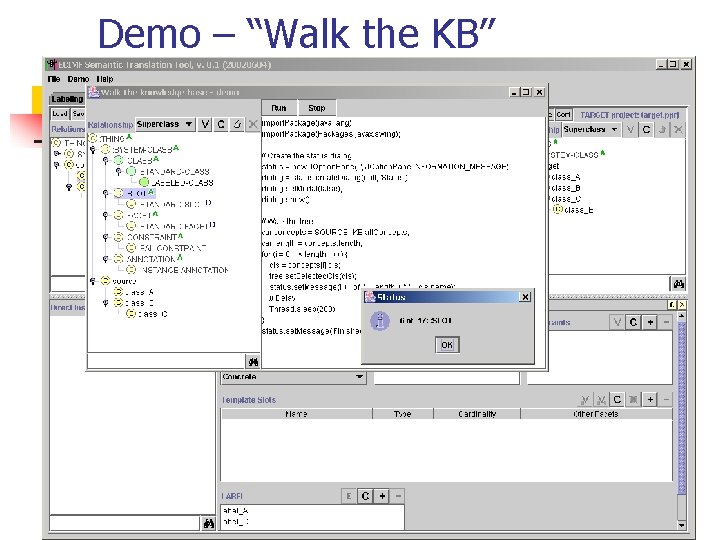Click the X delete icon in TARGET project toolbar

(678, 130)
